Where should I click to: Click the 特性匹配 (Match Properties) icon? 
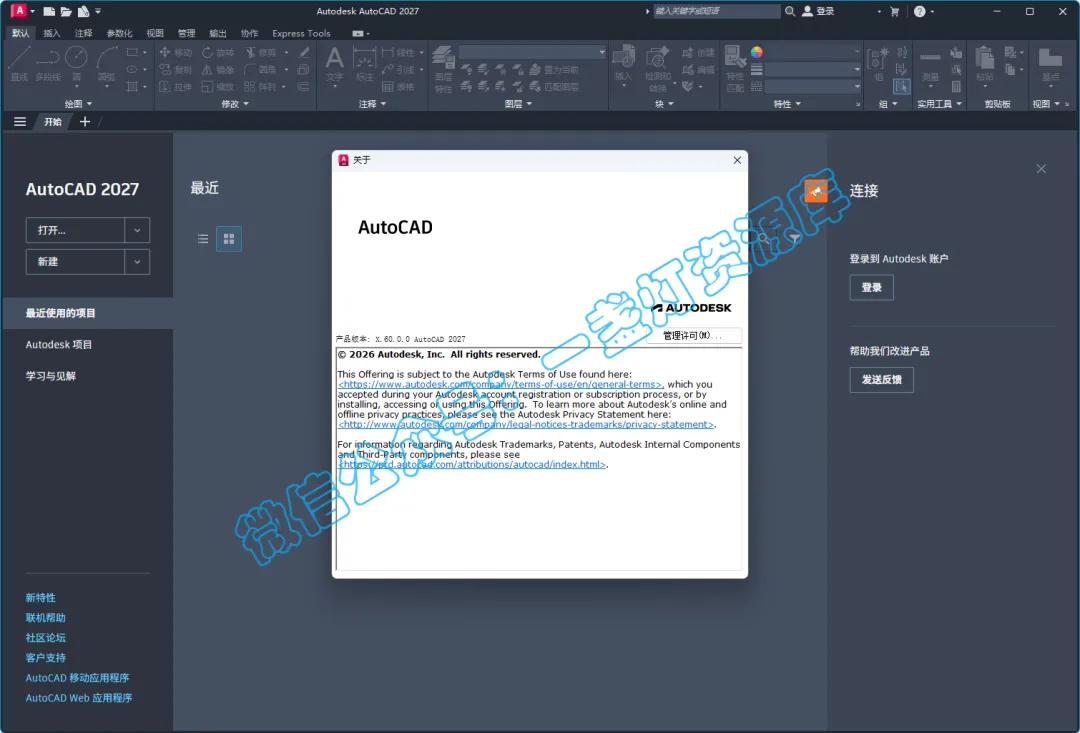click(x=735, y=68)
